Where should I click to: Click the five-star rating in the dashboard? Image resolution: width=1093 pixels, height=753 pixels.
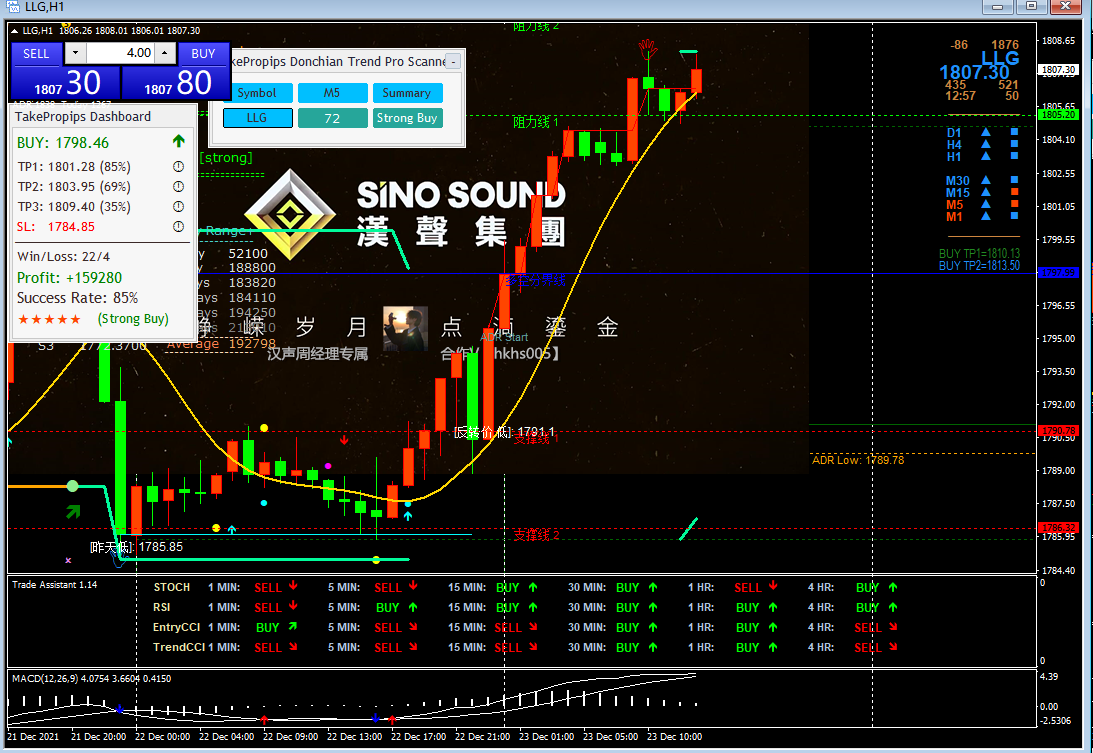[x=49, y=319]
